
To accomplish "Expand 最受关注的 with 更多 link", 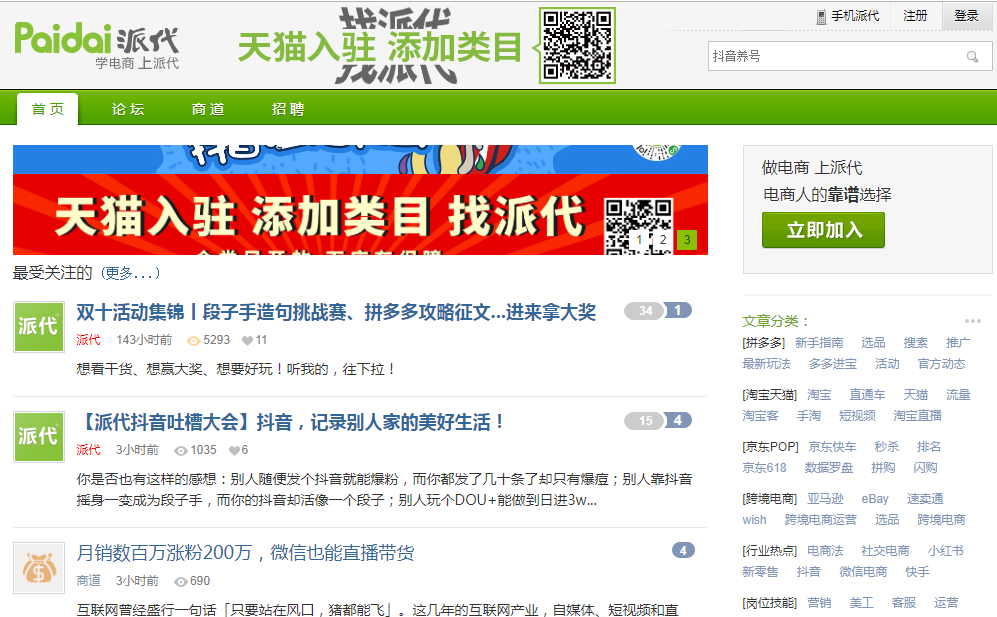I will [131, 273].
